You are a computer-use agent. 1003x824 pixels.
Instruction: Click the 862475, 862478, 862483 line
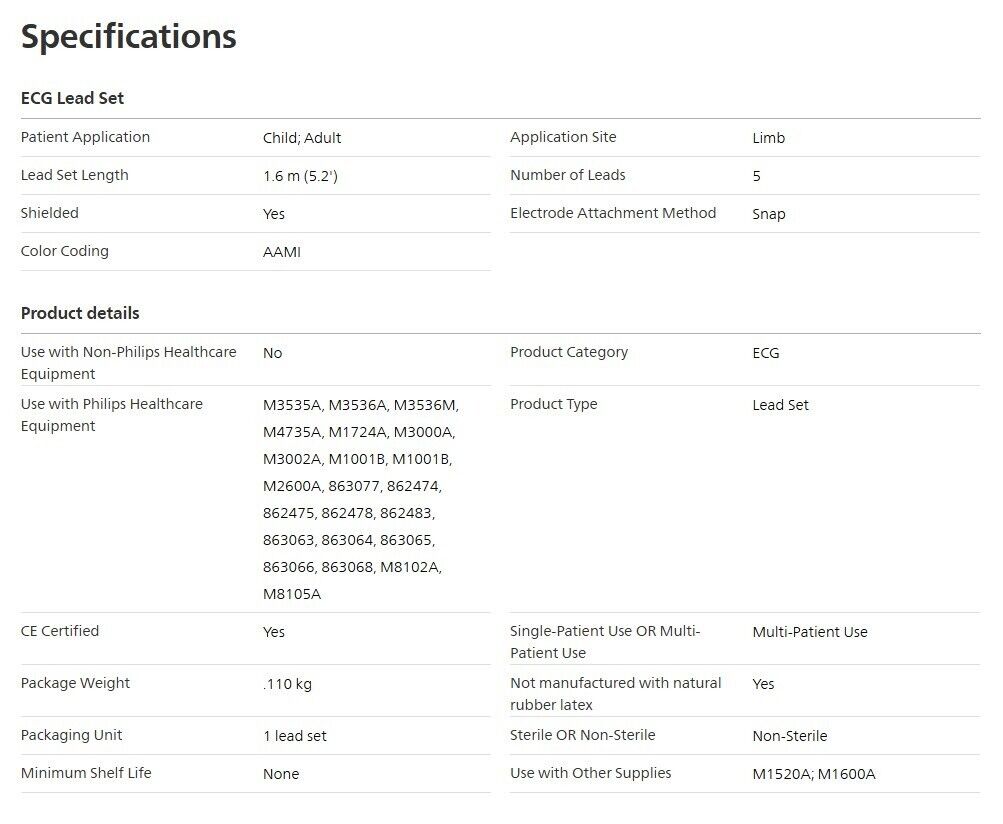pyautogui.click(x=349, y=512)
